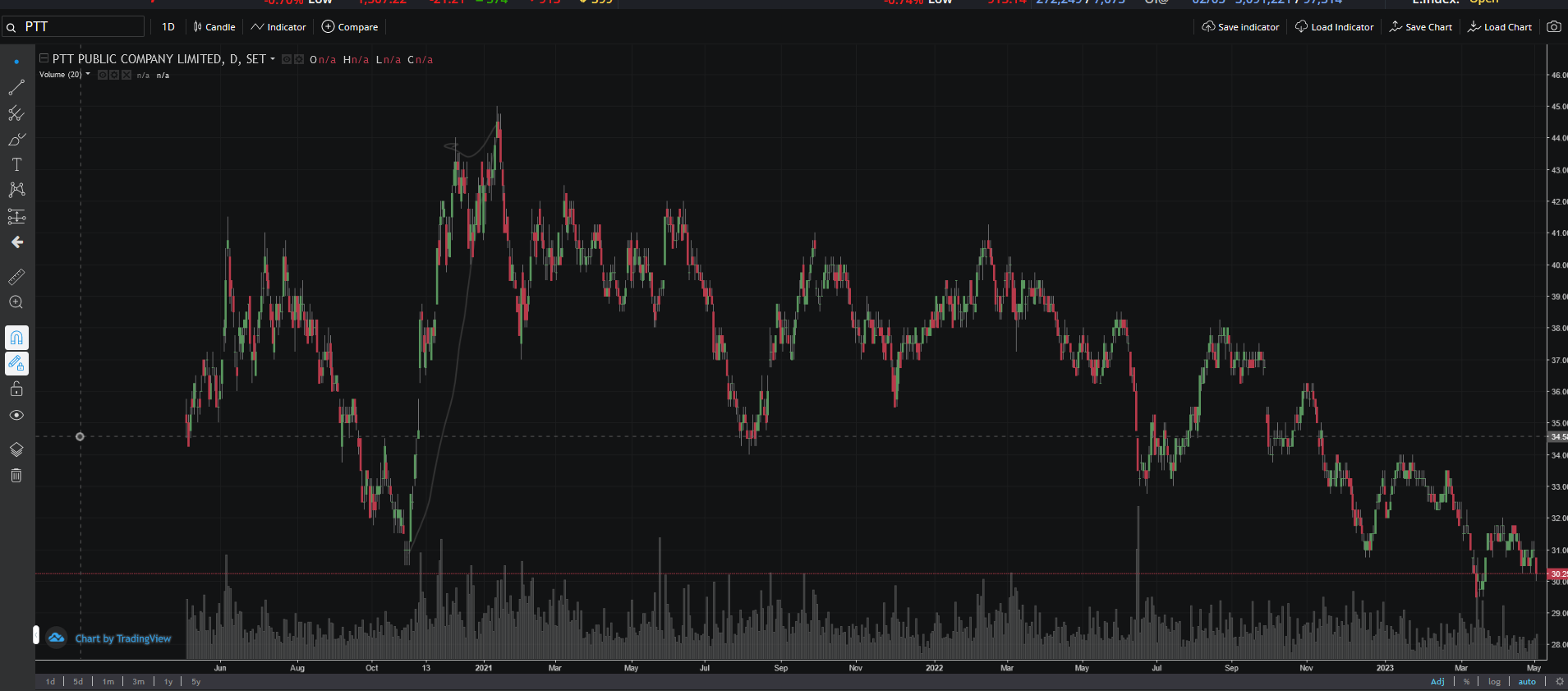Select the 5y time range

196,681
